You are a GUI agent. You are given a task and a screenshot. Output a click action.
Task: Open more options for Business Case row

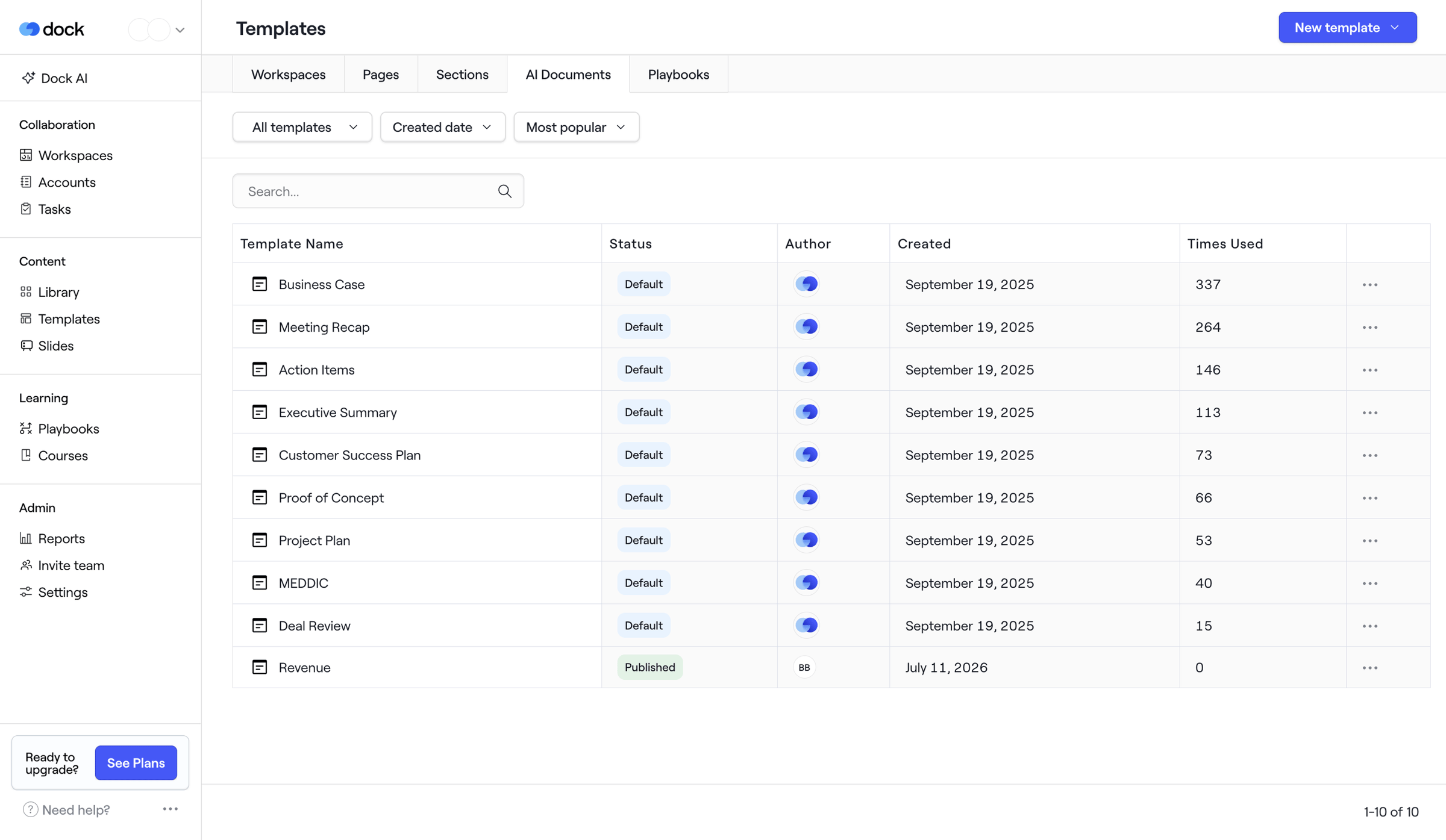coord(1370,285)
